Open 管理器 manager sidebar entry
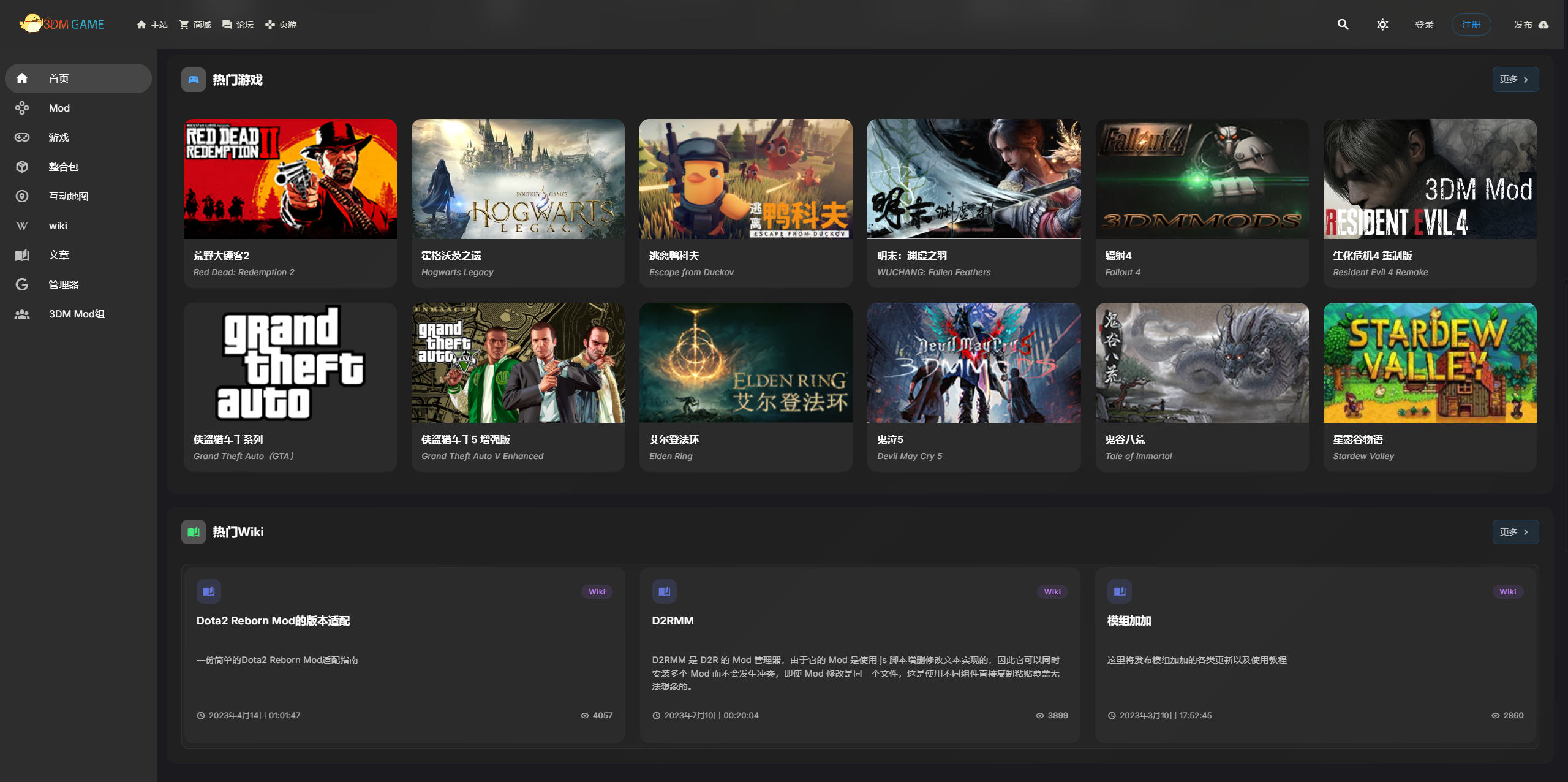 pyautogui.click(x=63, y=284)
